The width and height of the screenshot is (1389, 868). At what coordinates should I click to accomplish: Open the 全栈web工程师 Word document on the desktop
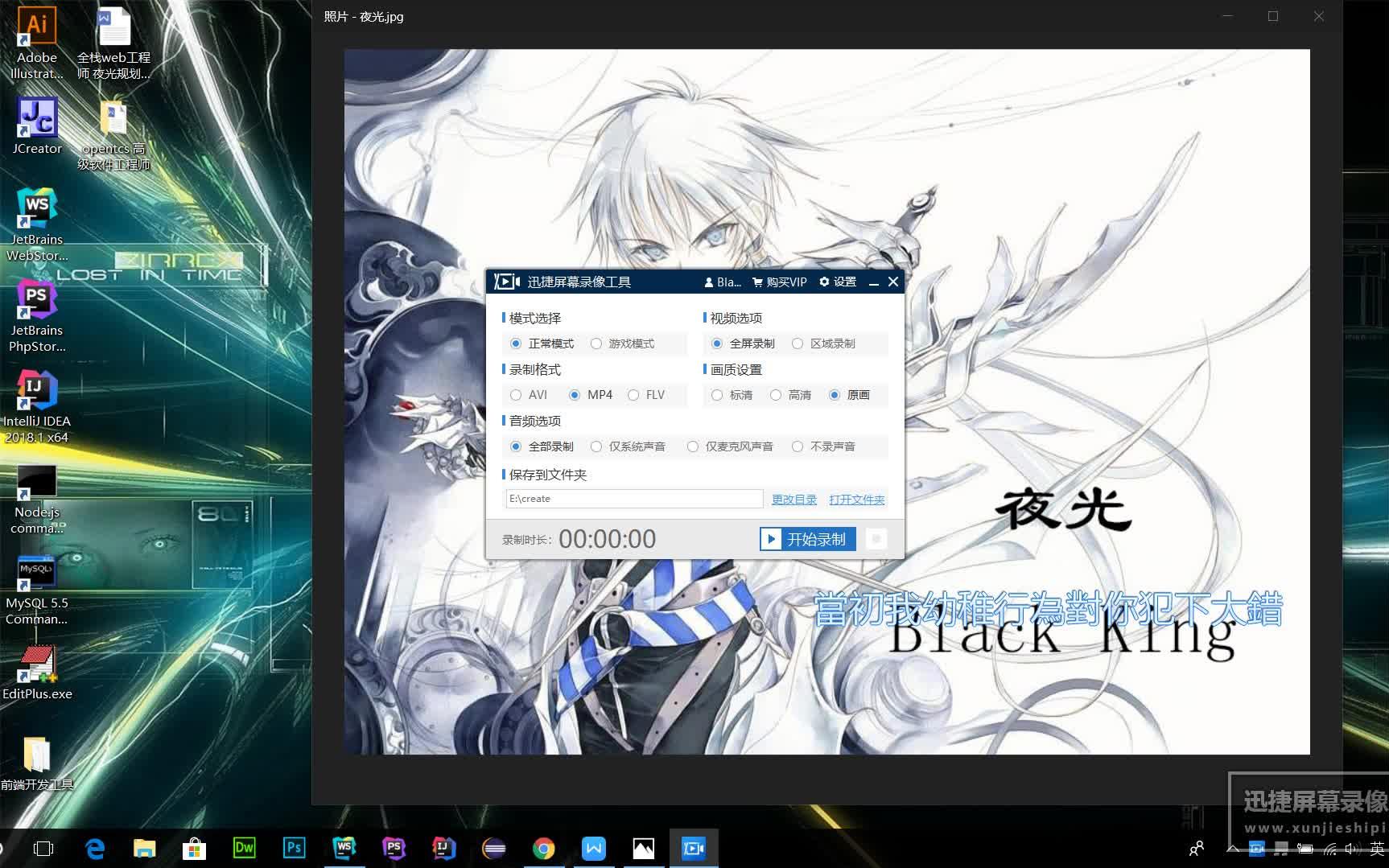[x=113, y=44]
